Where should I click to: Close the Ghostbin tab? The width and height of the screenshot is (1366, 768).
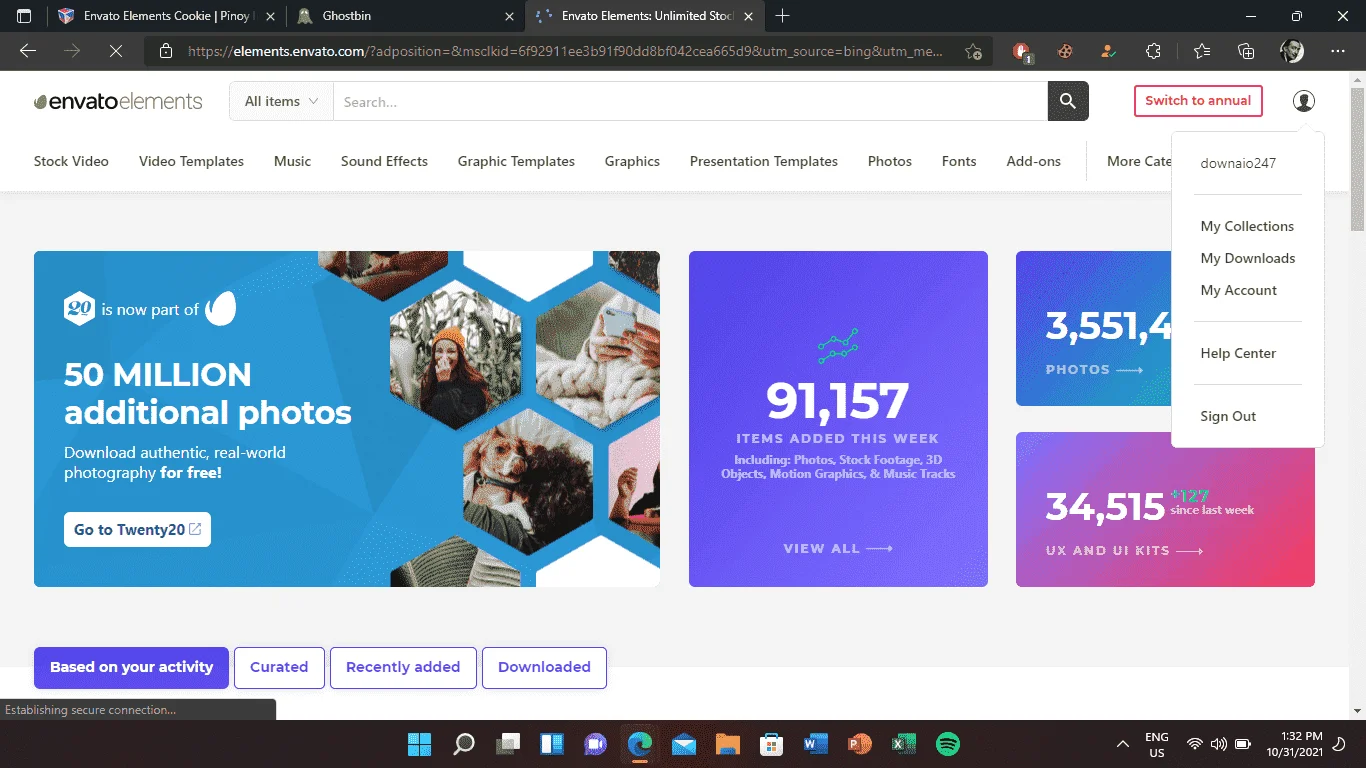coord(509,16)
